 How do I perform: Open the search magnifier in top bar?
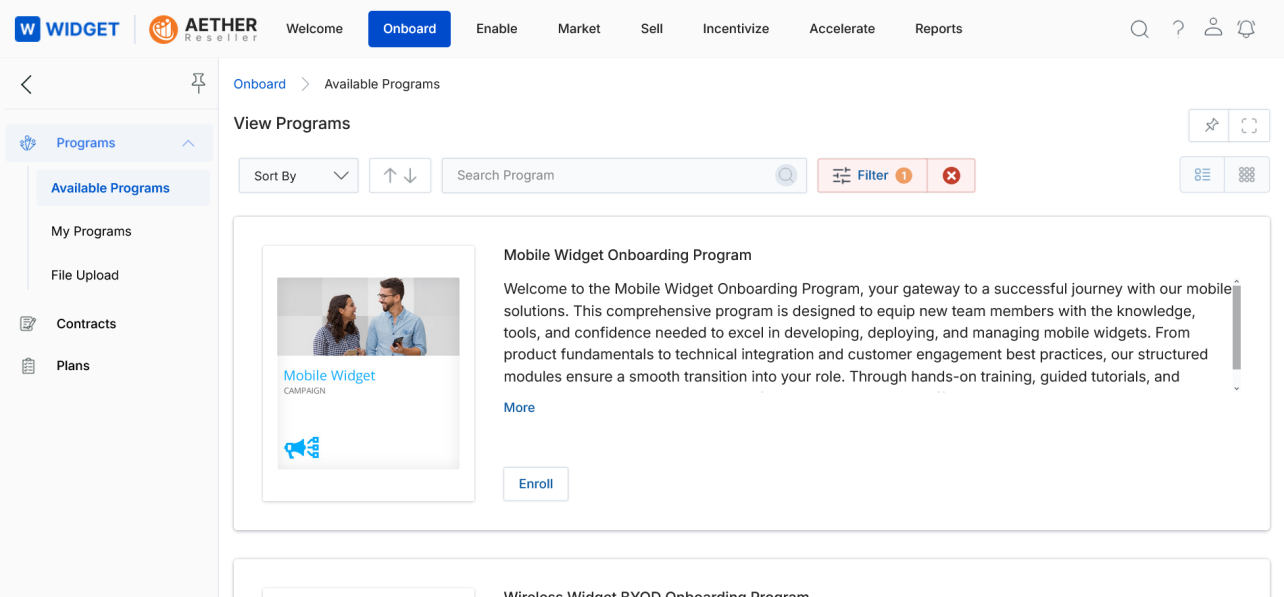coord(1139,29)
